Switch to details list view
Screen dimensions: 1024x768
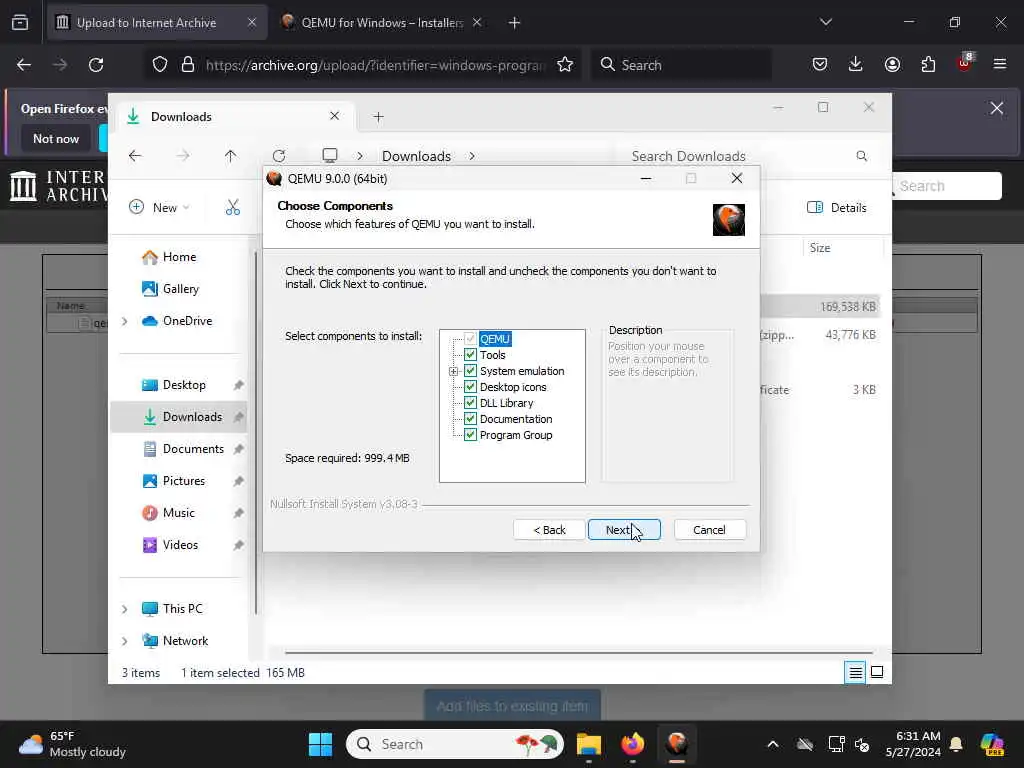855,672
